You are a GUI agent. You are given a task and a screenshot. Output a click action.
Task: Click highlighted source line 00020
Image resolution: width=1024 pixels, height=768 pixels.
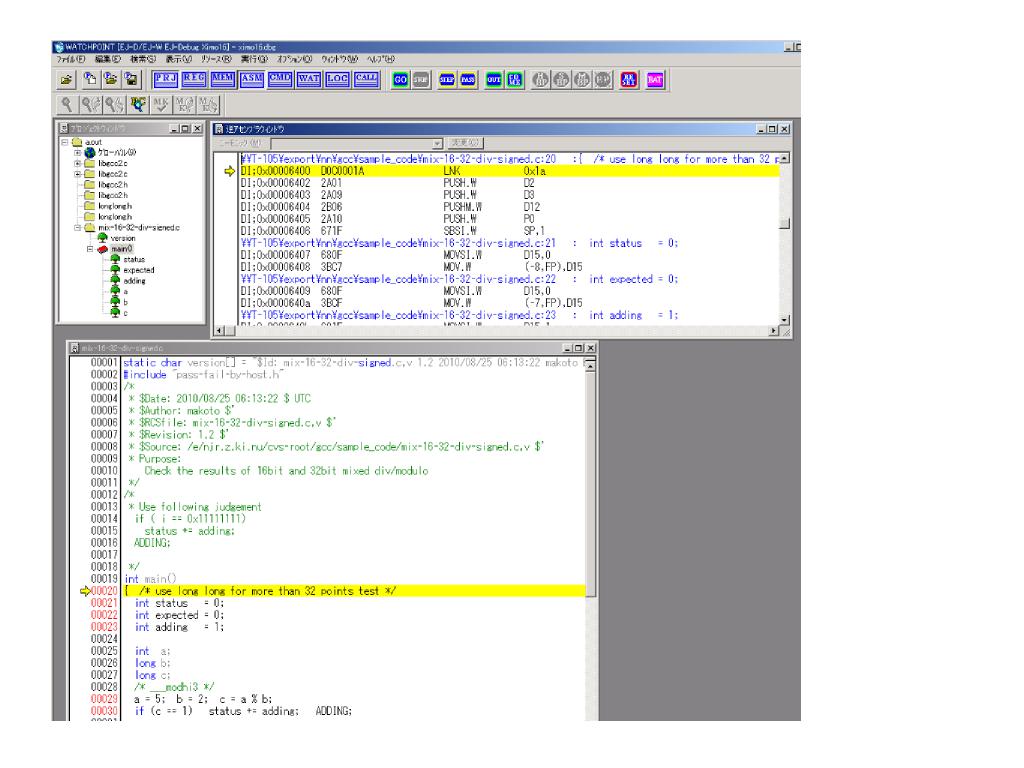click(353, 591)
